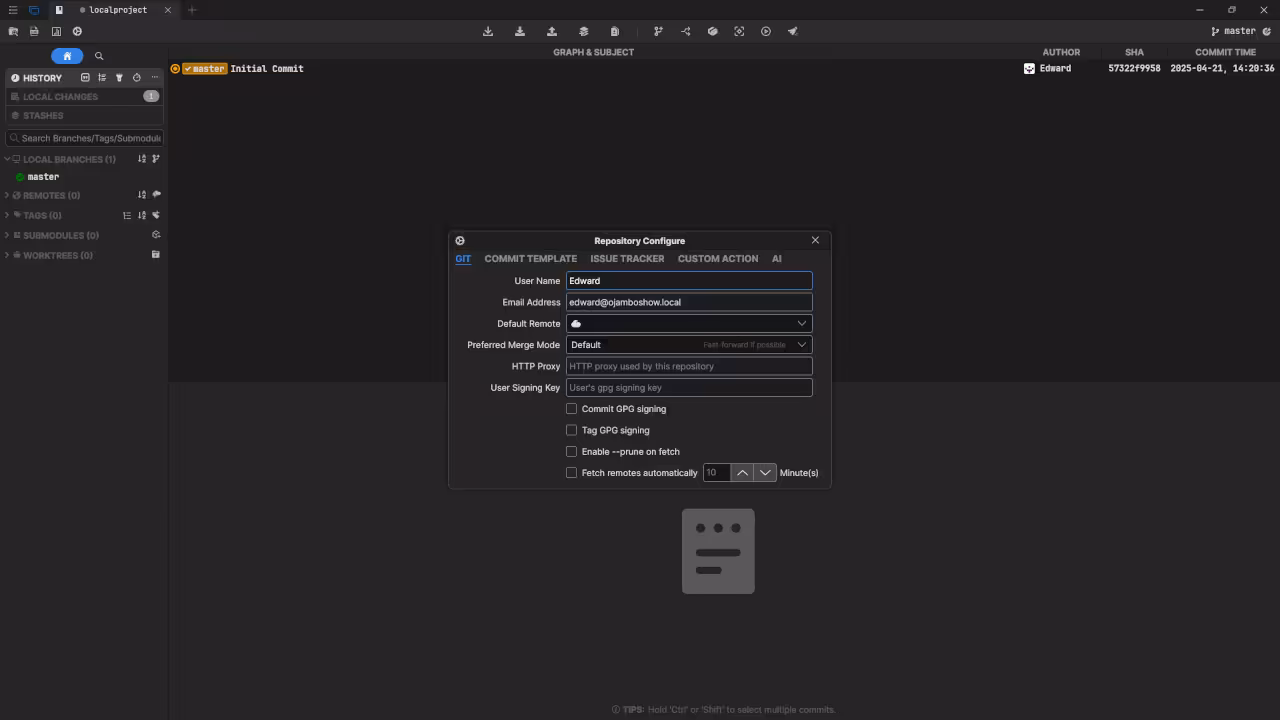Decrease the fetch interval minutes

(x=765, y=473)
